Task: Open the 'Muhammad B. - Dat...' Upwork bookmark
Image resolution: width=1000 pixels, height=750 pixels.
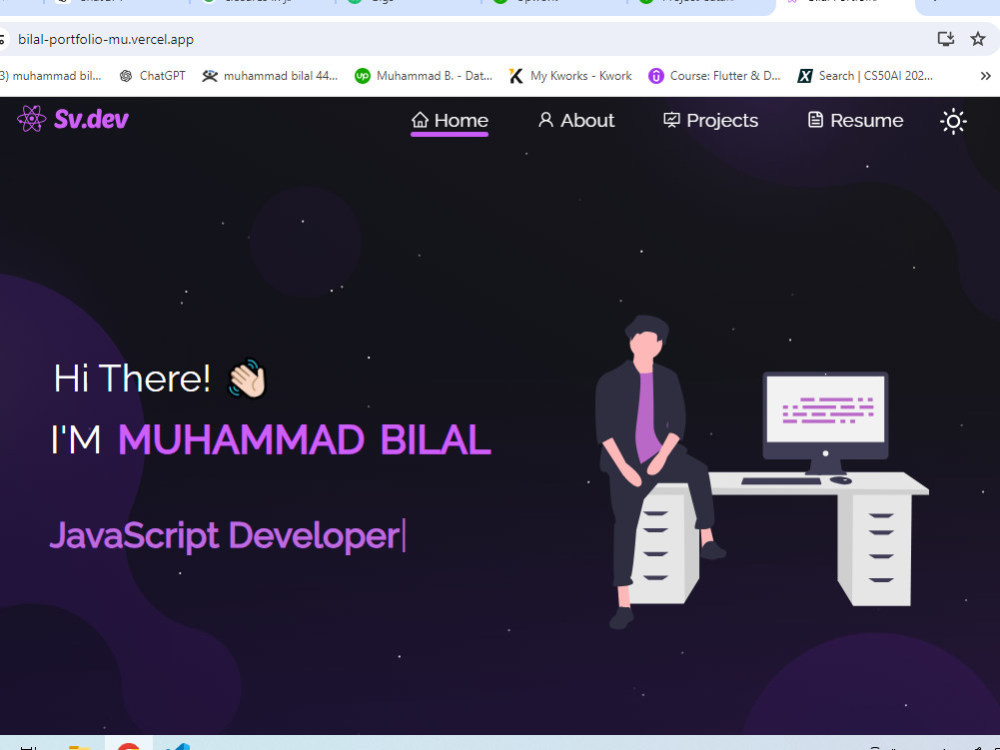Action: click(423, 76)
